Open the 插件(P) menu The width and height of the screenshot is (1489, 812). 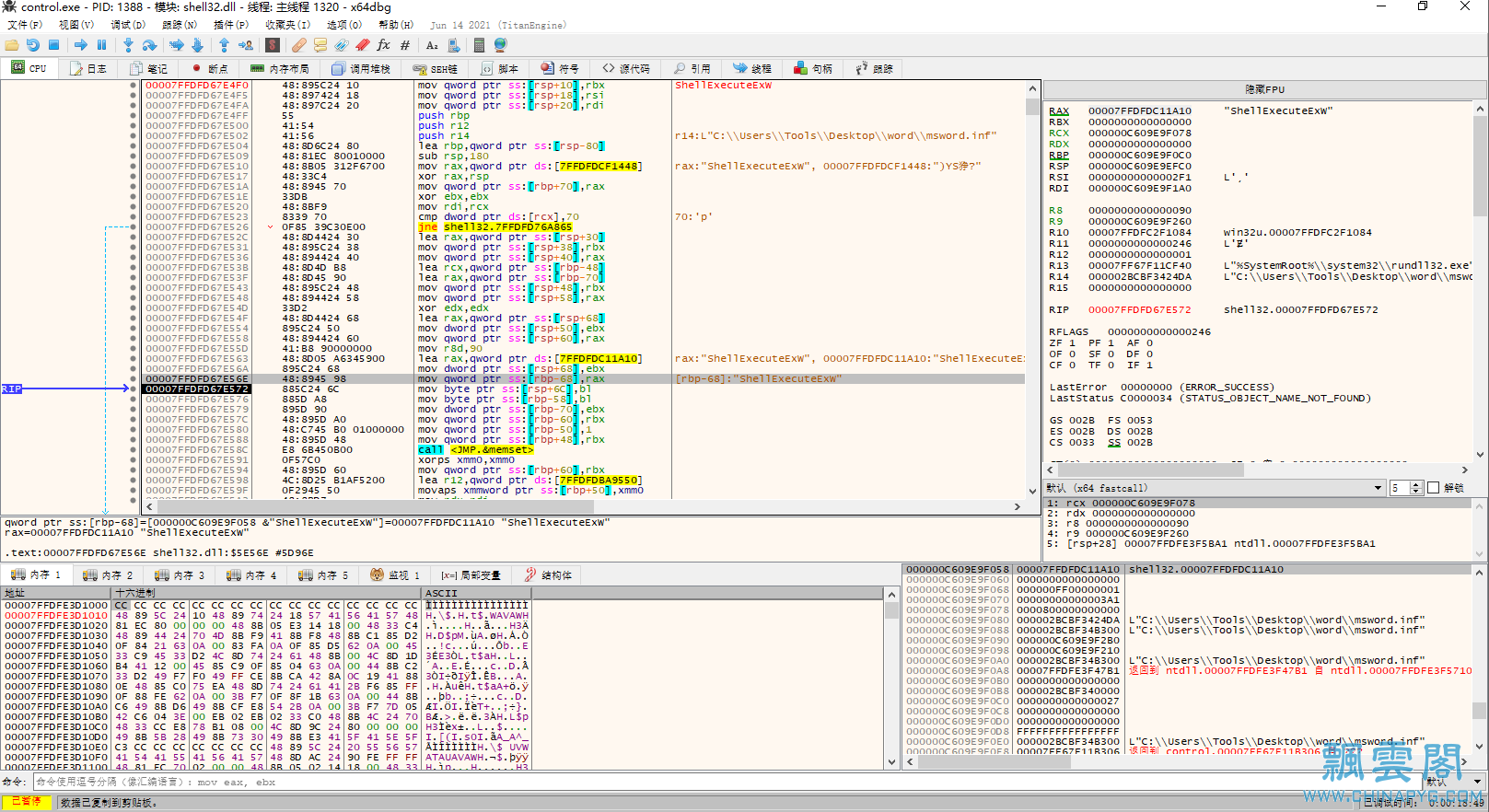coord(231,25)
